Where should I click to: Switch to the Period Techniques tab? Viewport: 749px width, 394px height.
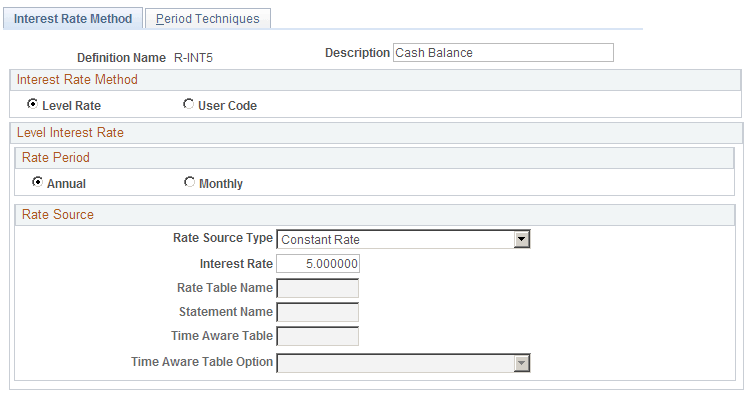[208, 19]
